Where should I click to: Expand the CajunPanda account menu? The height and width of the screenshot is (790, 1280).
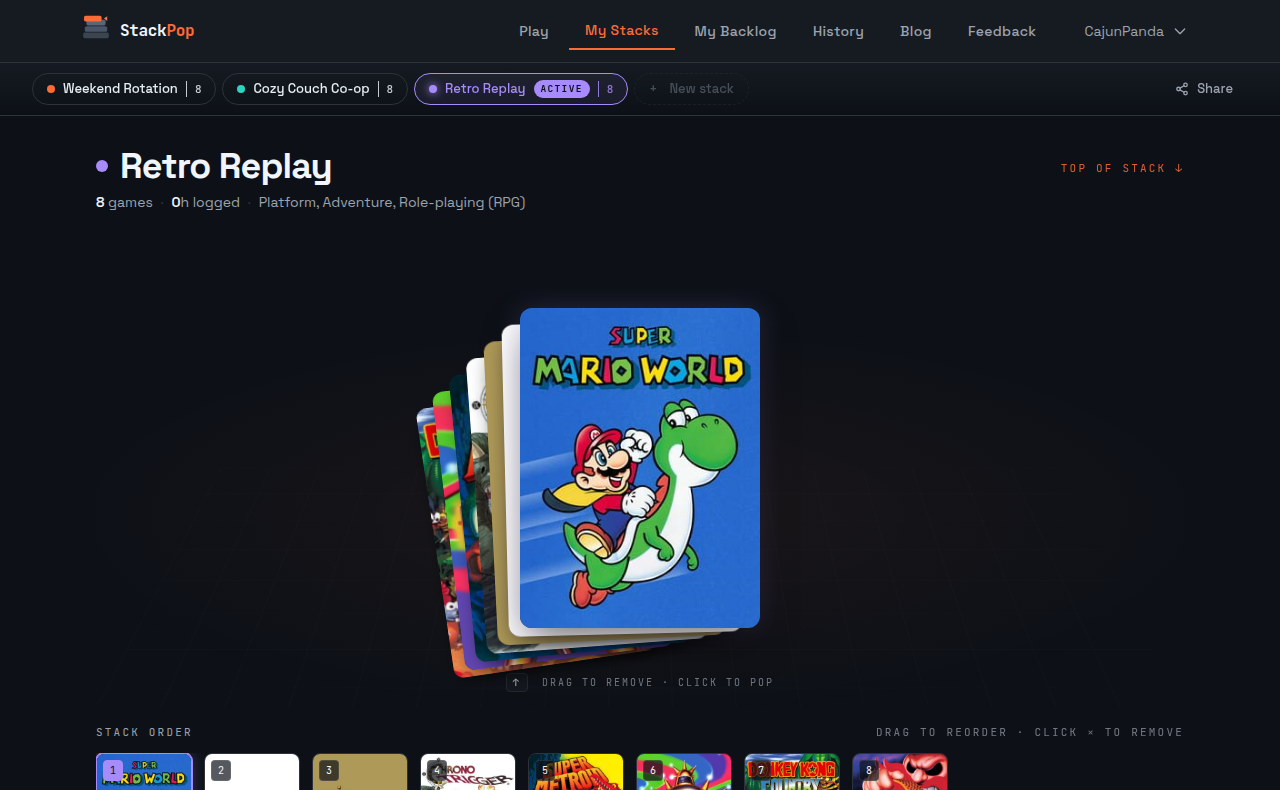[x=1135, y=31]
